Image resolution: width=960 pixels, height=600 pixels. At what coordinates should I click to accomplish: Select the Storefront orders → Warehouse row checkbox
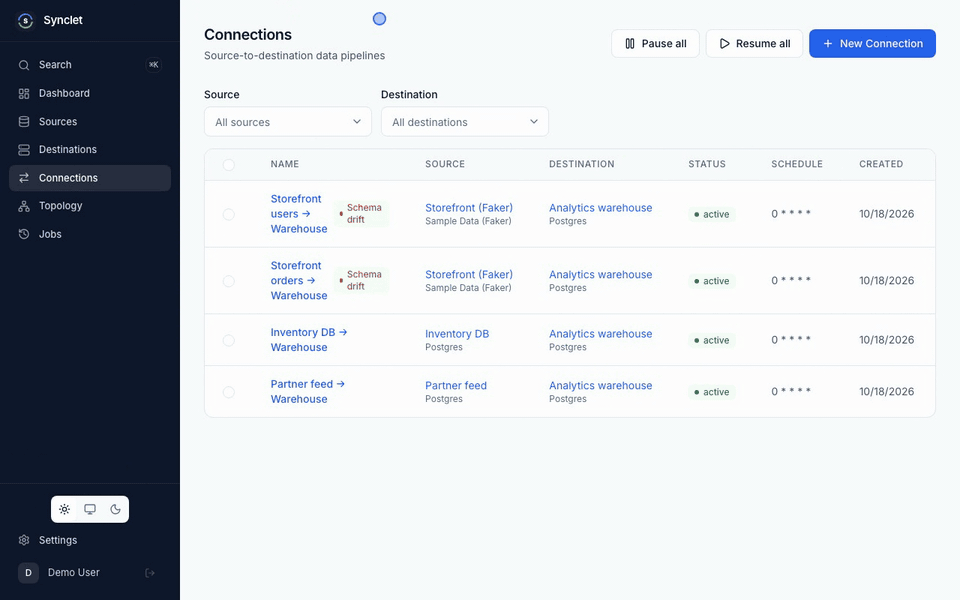[229, 281]
